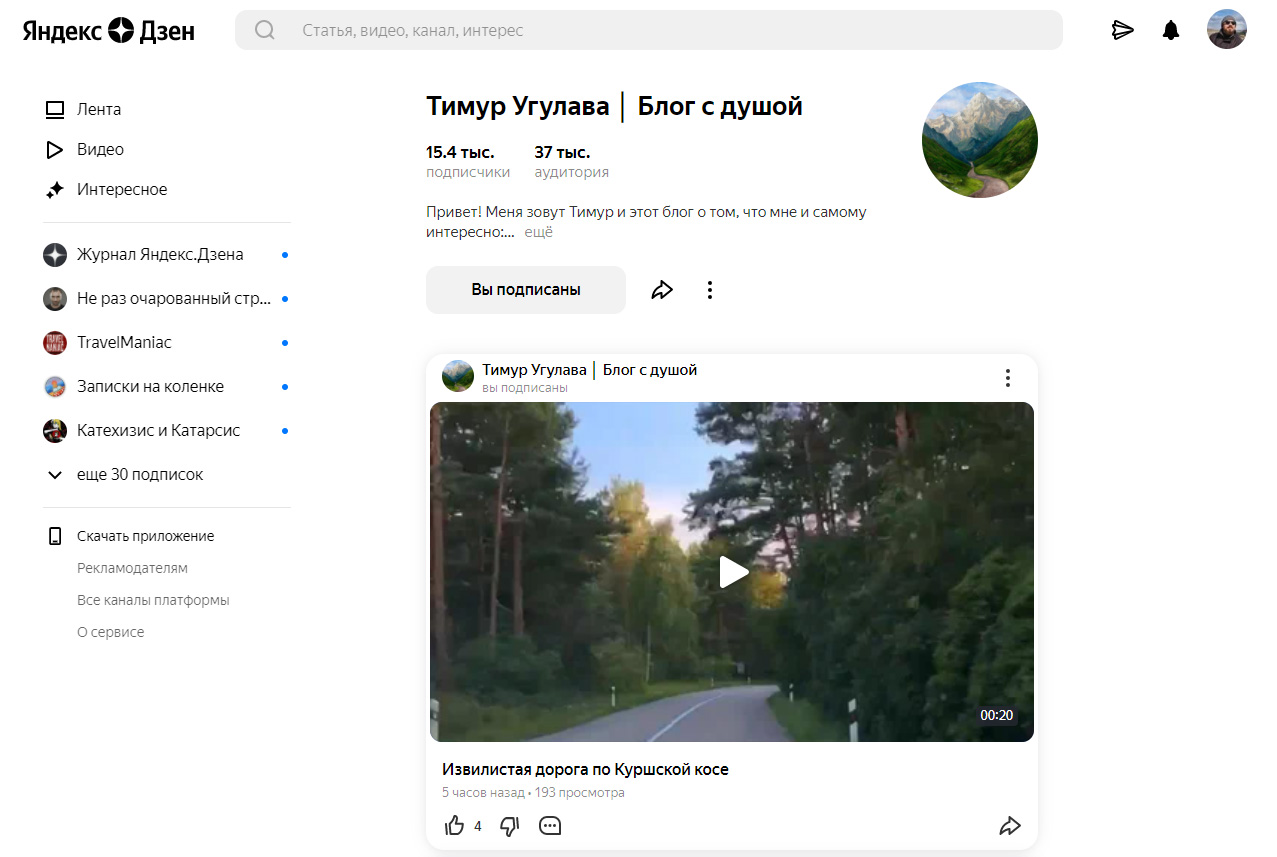Click the 5 часов назад • 193 просмотра text
The image size is (1277, 857).
pos(533,793)
